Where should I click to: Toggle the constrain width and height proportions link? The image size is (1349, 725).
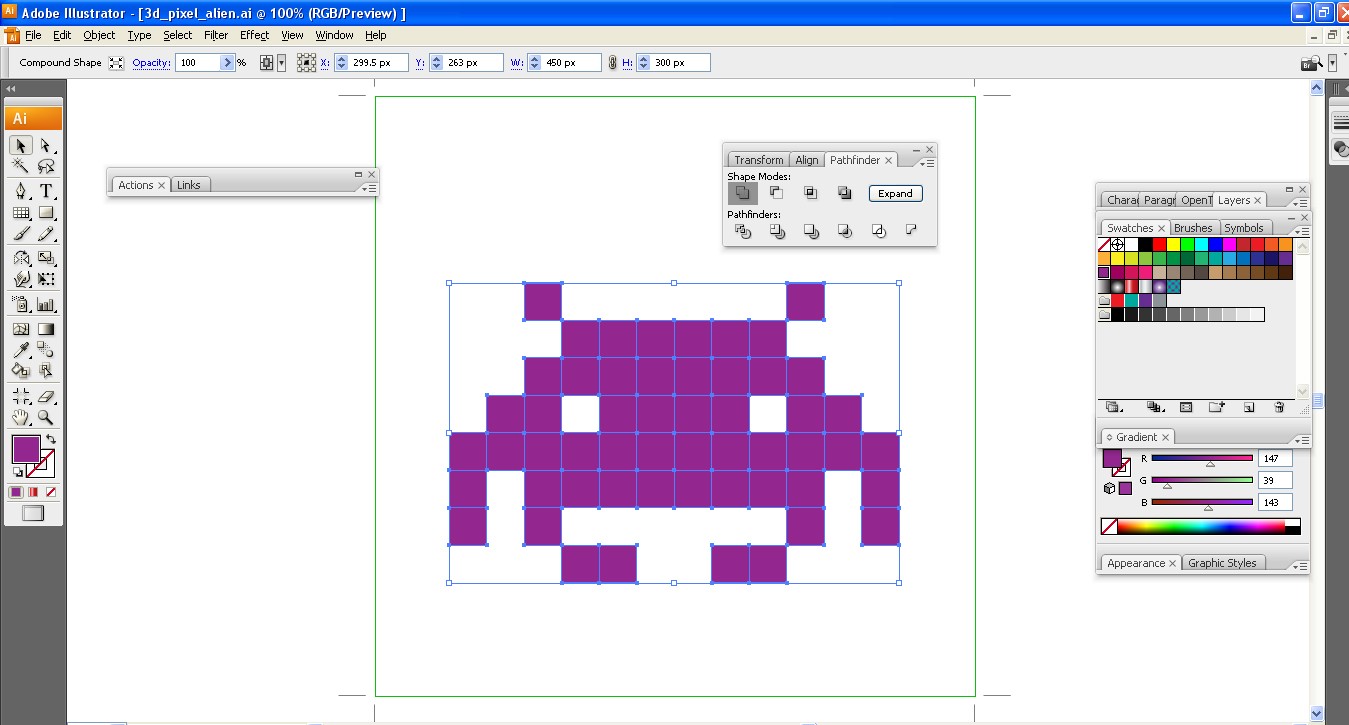[611, 63]
